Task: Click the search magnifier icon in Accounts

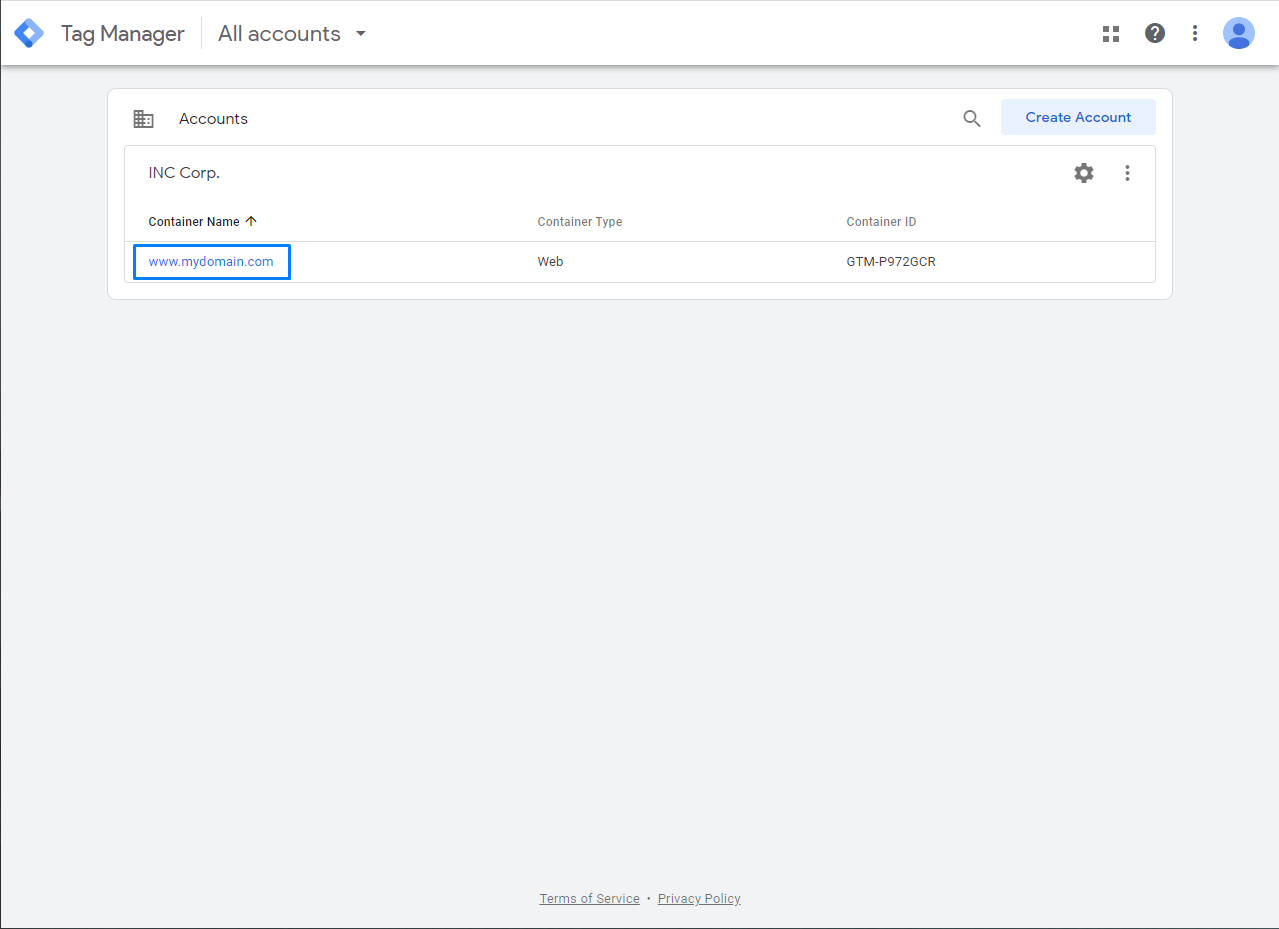Action: pos(972,118)
